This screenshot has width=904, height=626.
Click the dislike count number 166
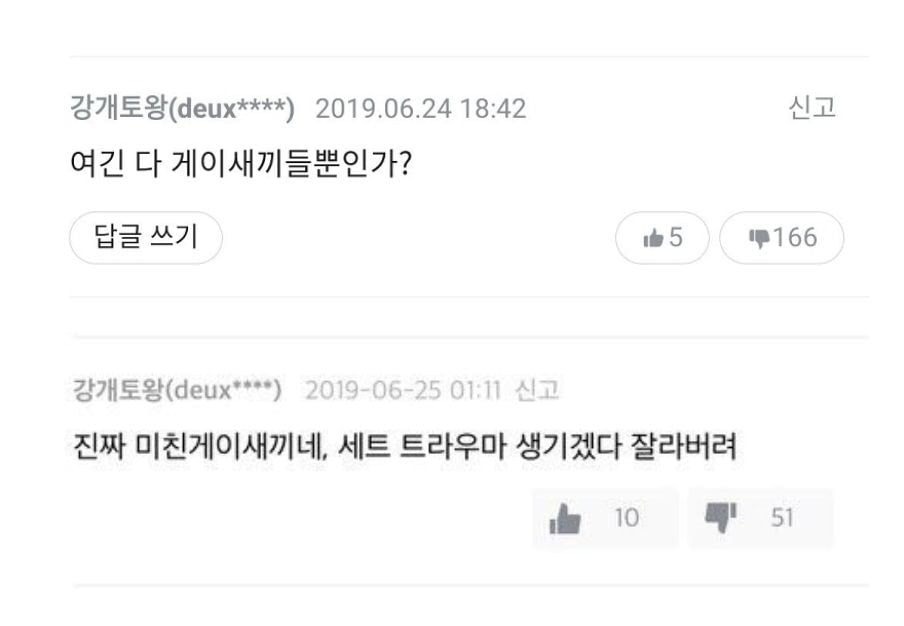(795, 237)
